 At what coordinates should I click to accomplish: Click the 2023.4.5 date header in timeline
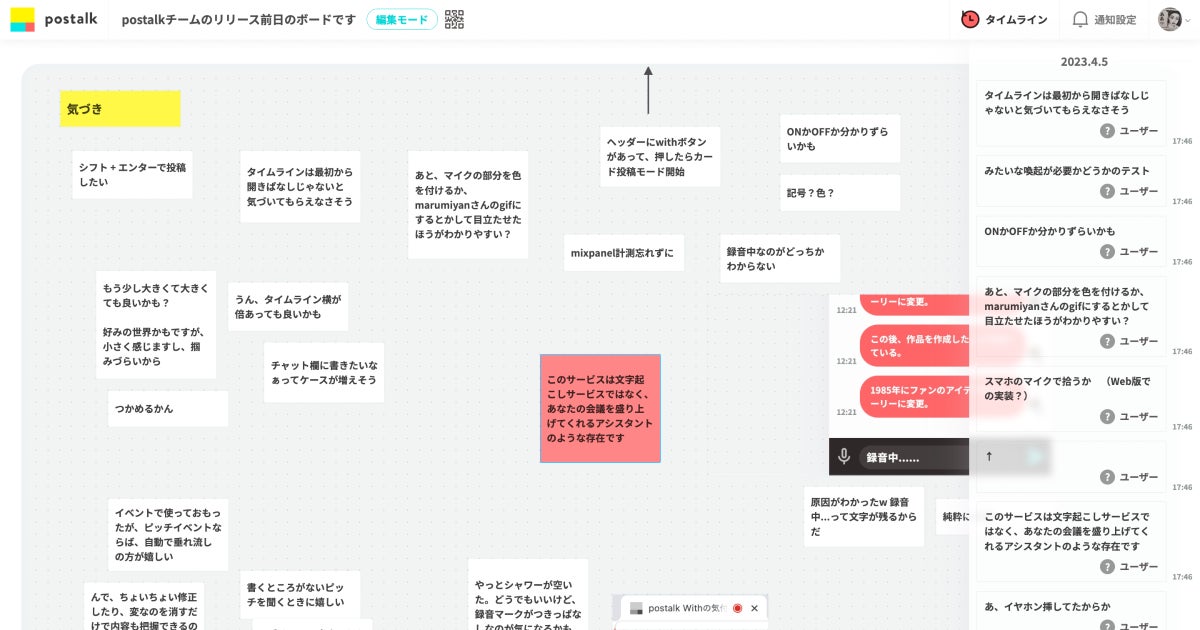pyautogui.click(x=1084, y=61)
